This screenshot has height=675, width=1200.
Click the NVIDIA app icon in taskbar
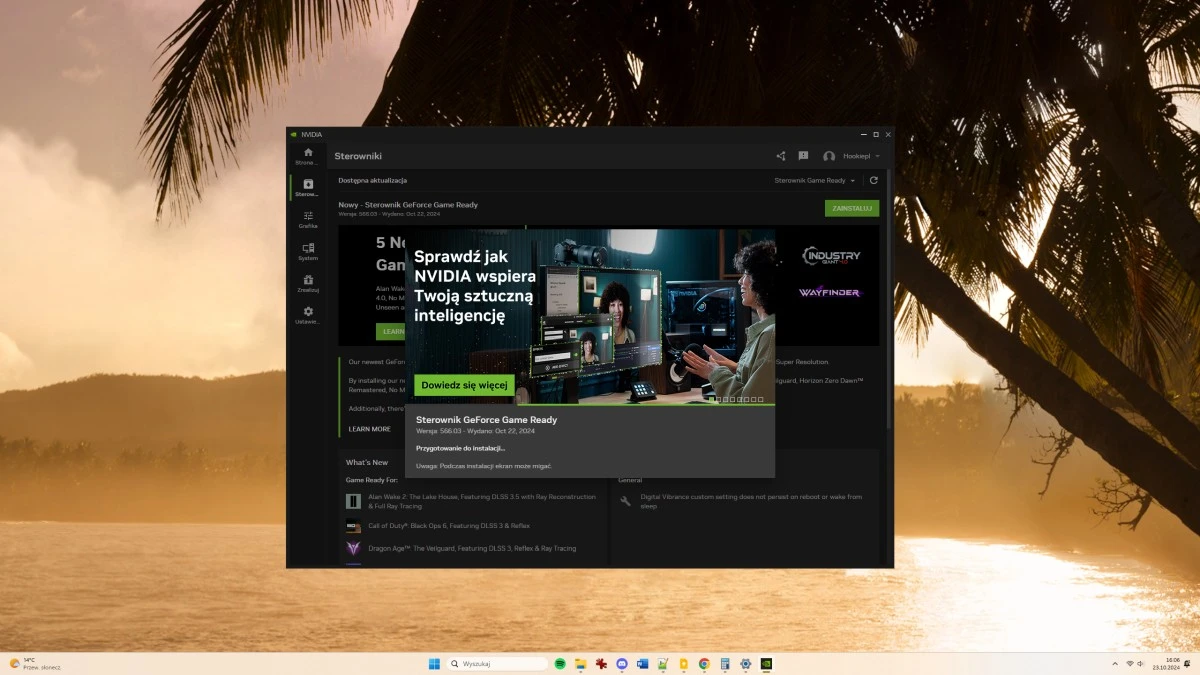(x=767, y=663)
